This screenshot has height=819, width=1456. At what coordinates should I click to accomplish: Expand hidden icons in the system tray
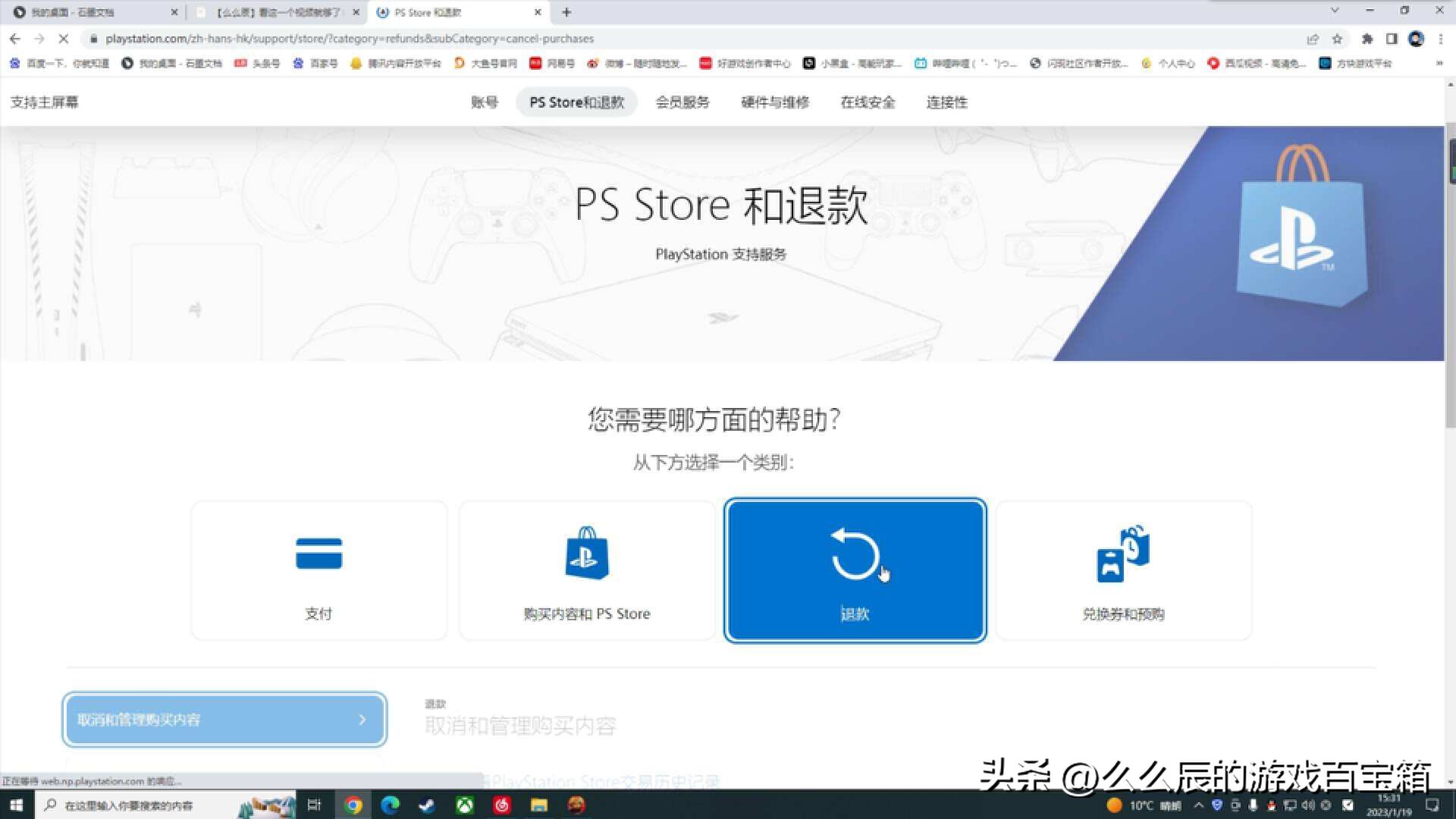(1199, 805)
